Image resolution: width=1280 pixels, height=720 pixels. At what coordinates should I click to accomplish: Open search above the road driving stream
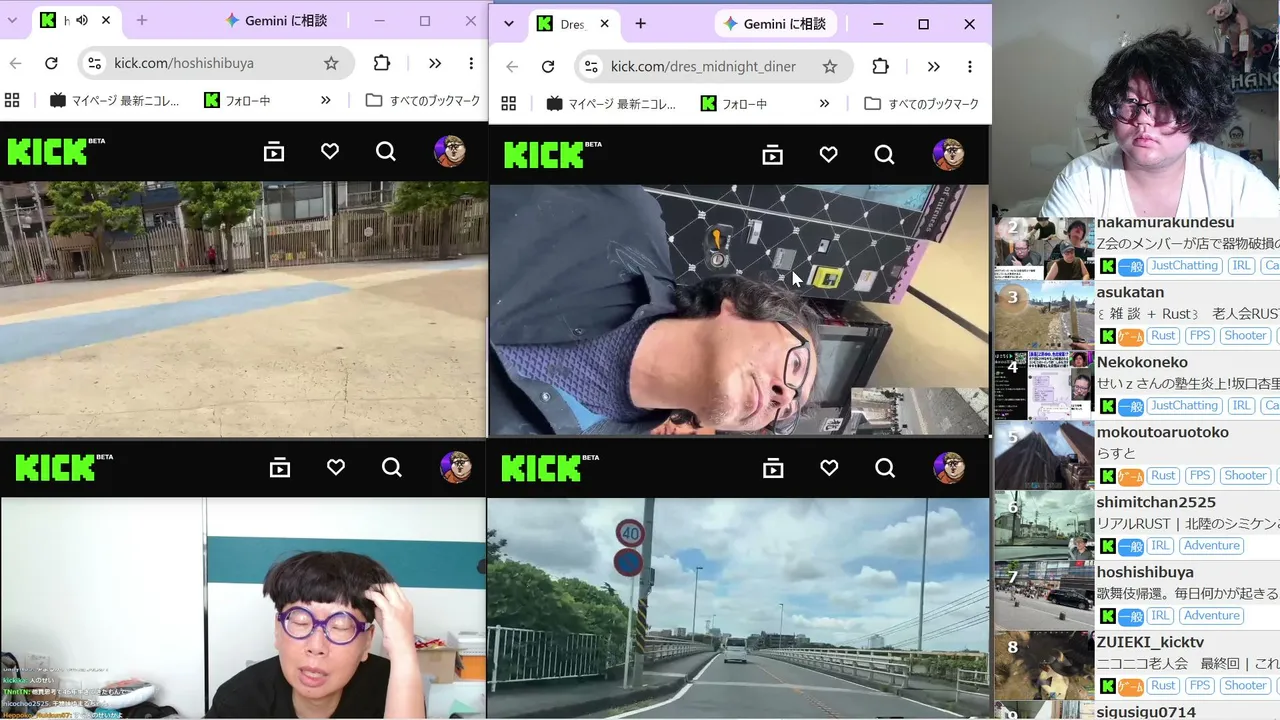coord(884,468)
